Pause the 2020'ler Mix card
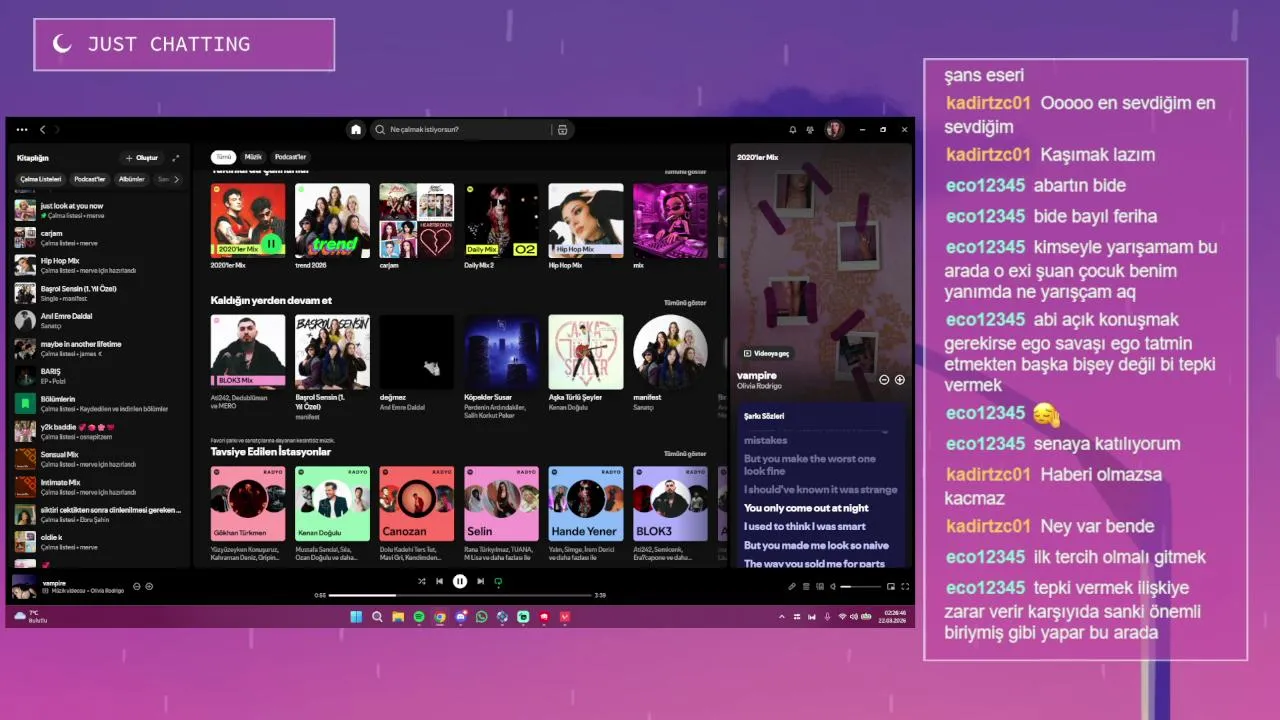Screen dimensions: 1280x720 tap(271, 244)
